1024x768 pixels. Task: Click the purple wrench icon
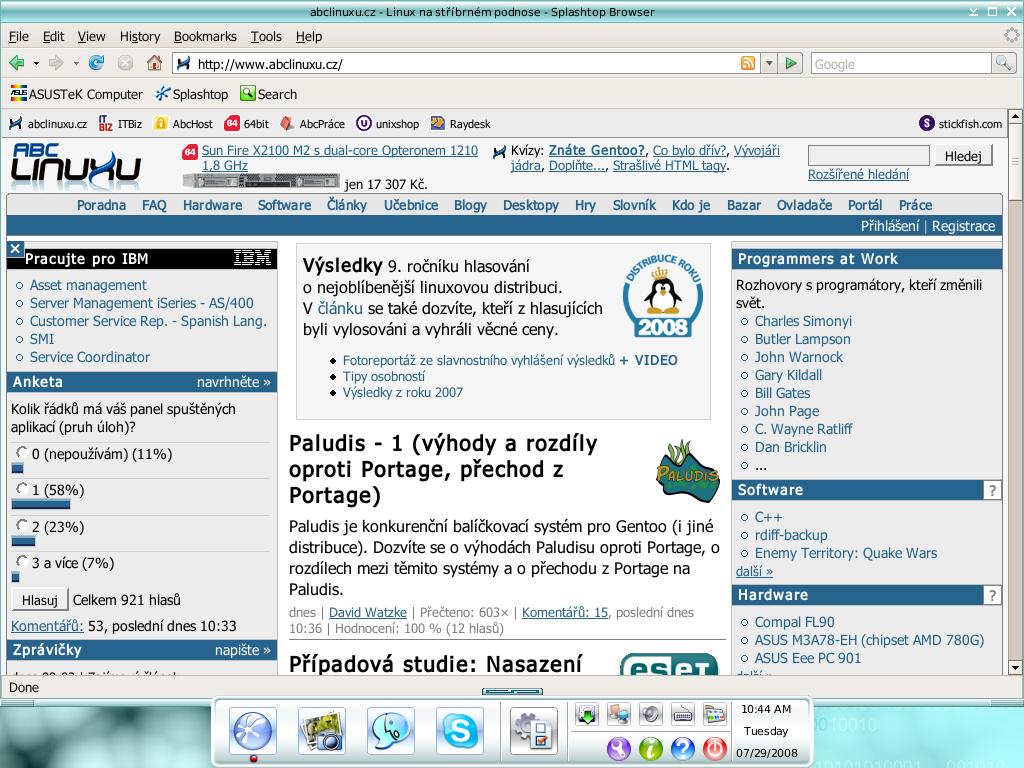coord(618,748)
